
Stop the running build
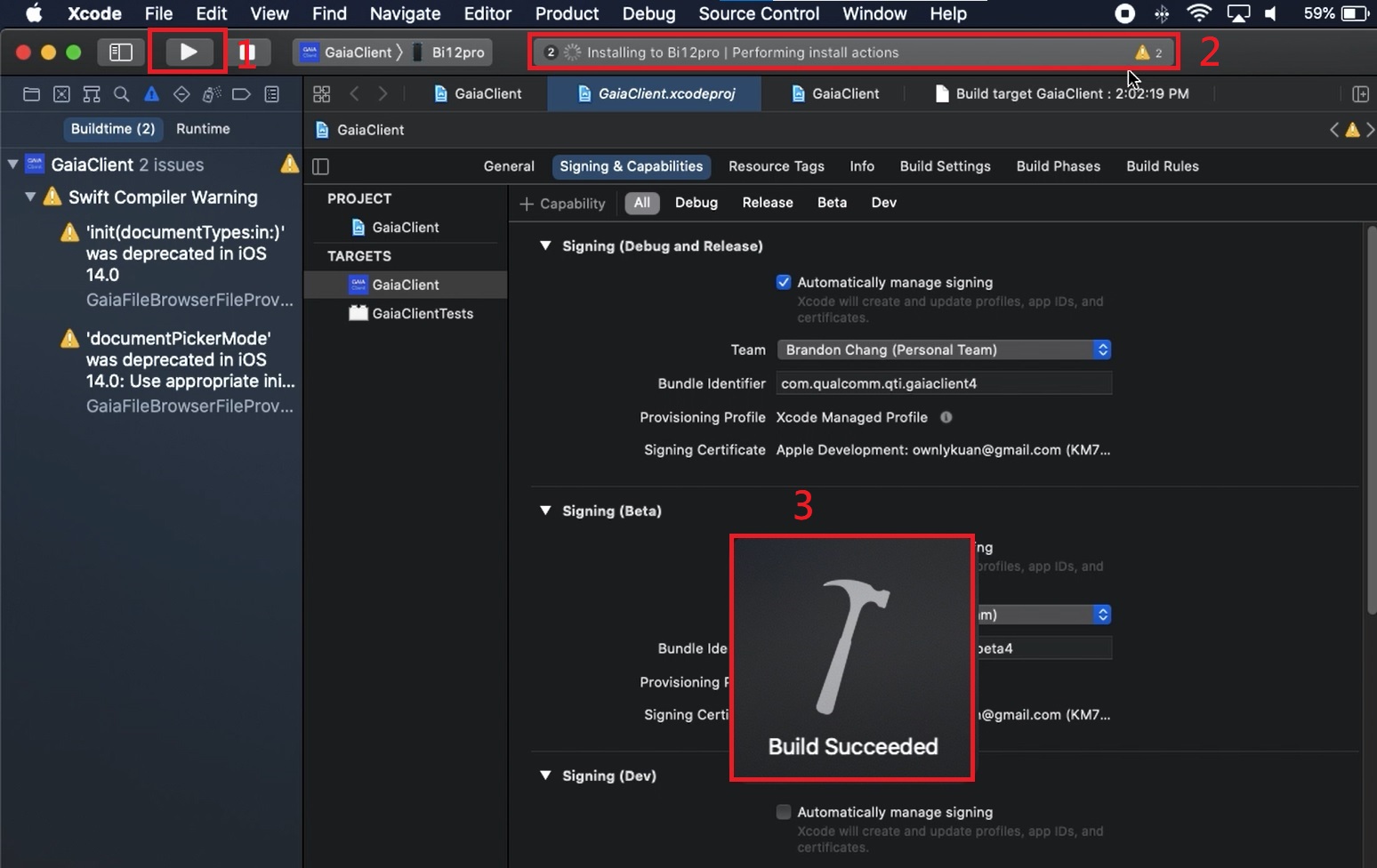[248, 52]
